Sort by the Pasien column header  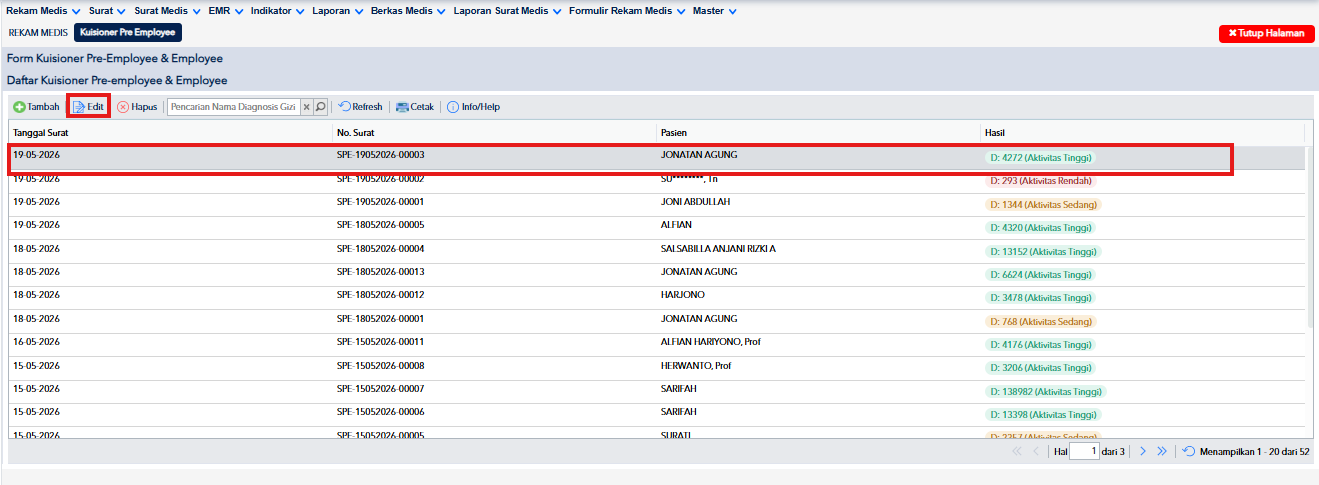[x=818, y=132]
